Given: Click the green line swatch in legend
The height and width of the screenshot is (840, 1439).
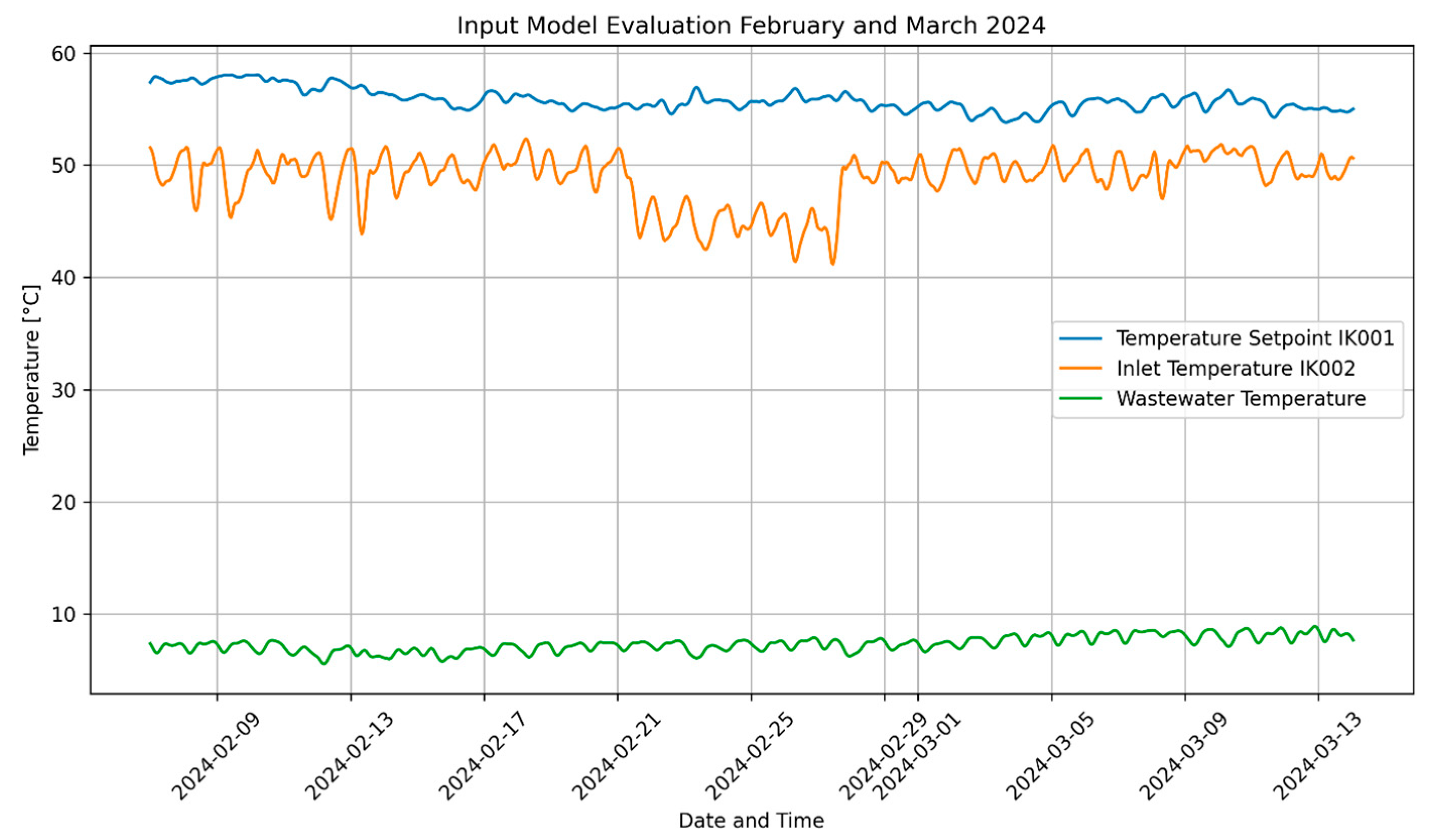Looking at the screenshot, I should pyautogui.click(x=1080, y=398).
